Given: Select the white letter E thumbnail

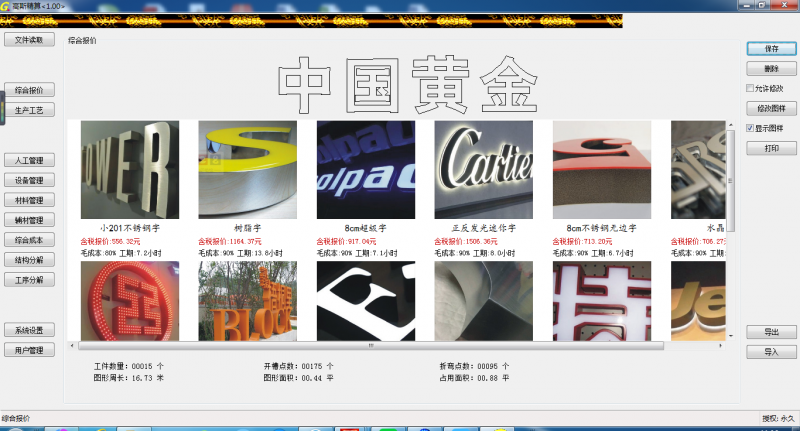Looking at the screenshot, I should (366, 301).
